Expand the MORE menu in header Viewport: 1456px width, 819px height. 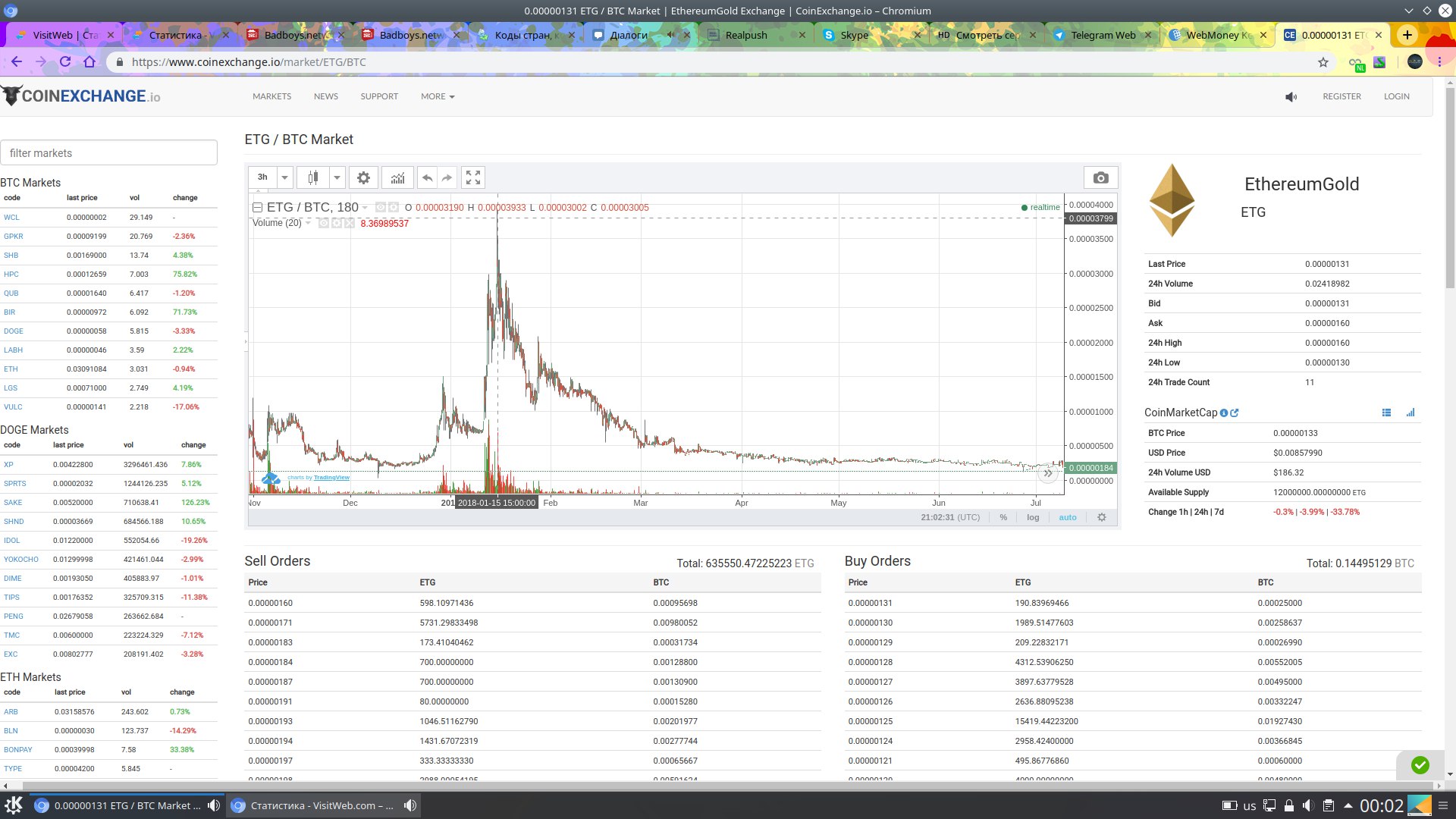point(438,97)
